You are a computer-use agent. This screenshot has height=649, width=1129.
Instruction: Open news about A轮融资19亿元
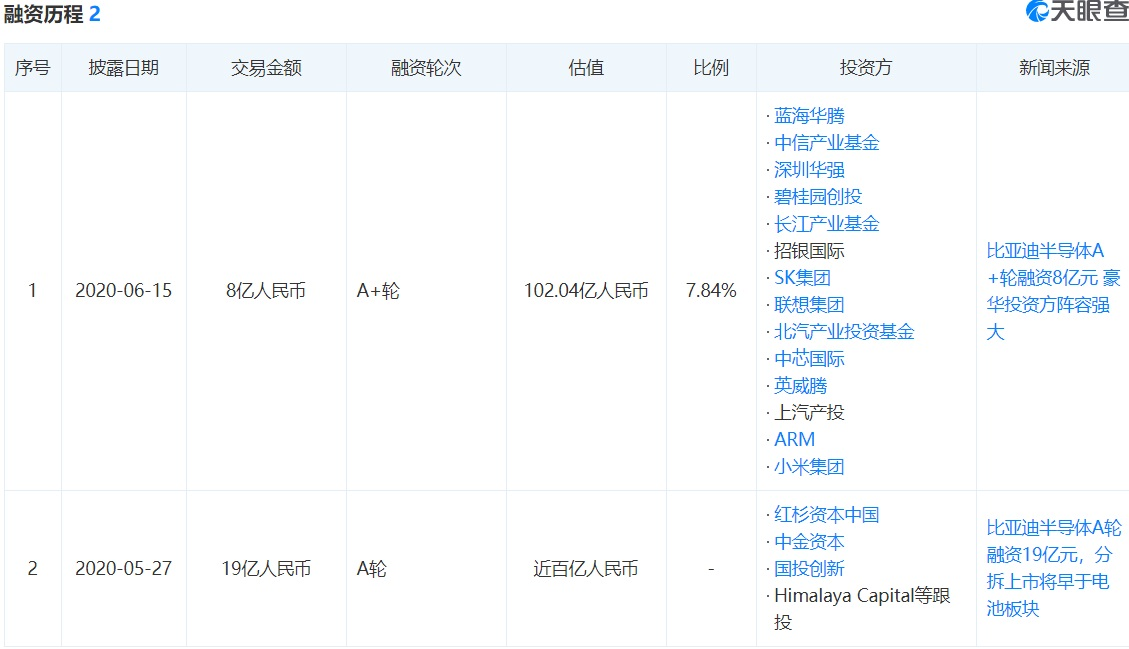coord(1052,568)
